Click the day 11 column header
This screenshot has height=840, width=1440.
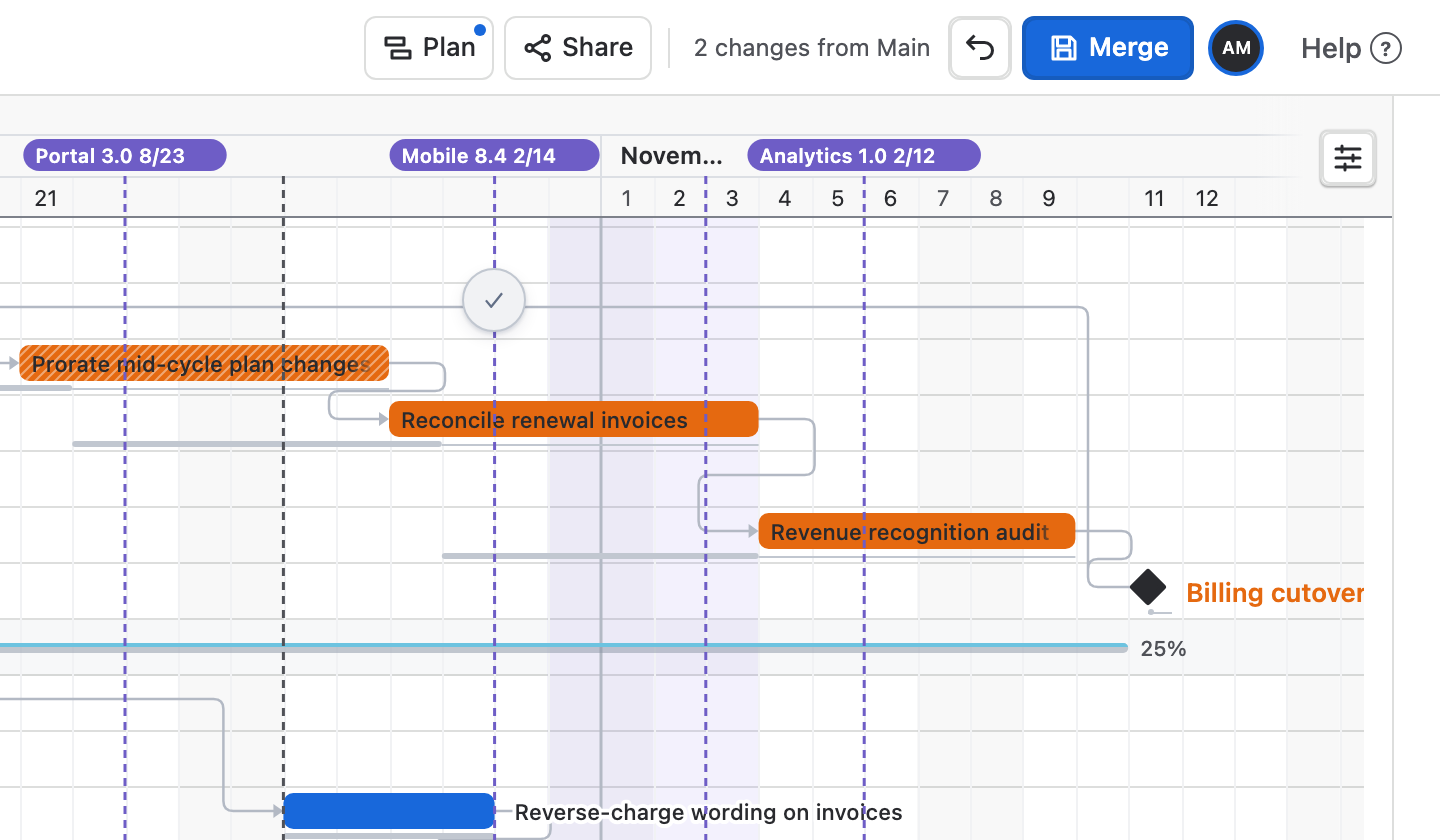pos(1154,198)
